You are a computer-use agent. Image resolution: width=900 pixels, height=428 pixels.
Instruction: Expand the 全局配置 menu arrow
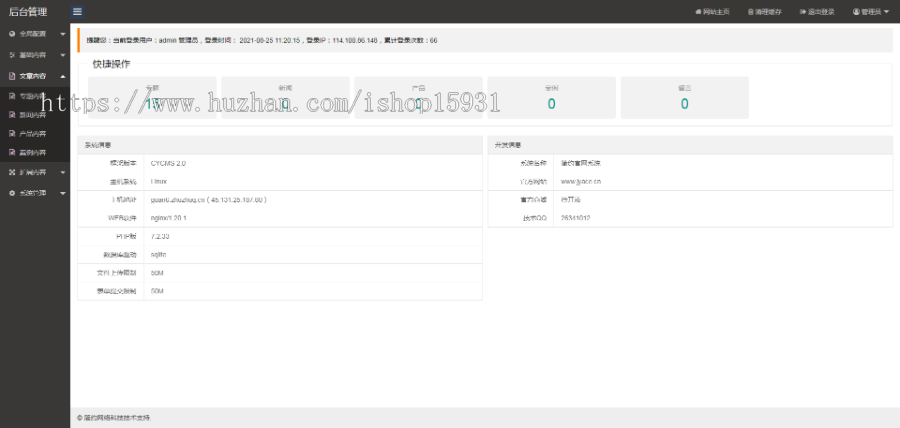click(x=63, y=34)
